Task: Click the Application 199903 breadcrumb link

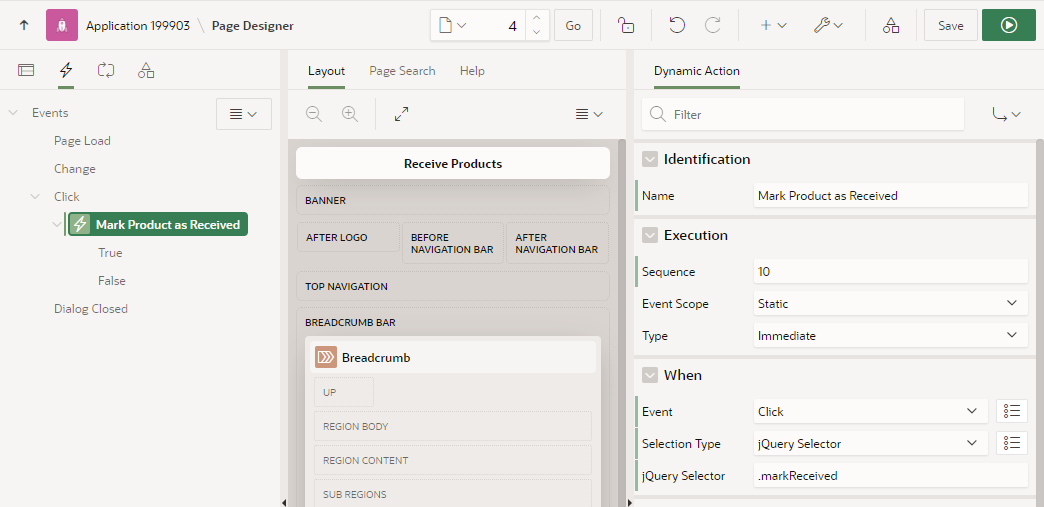Action: pos(138,26)
